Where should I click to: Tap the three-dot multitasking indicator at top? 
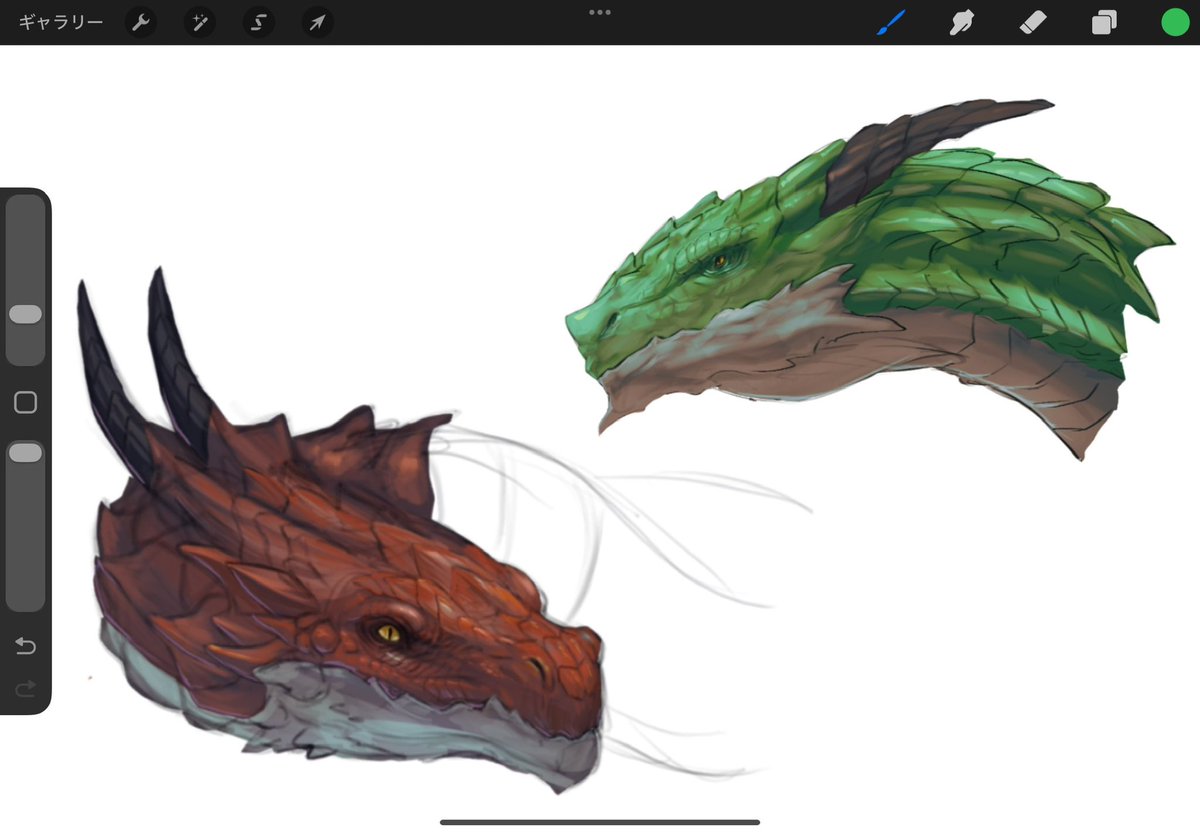(600, 13)
